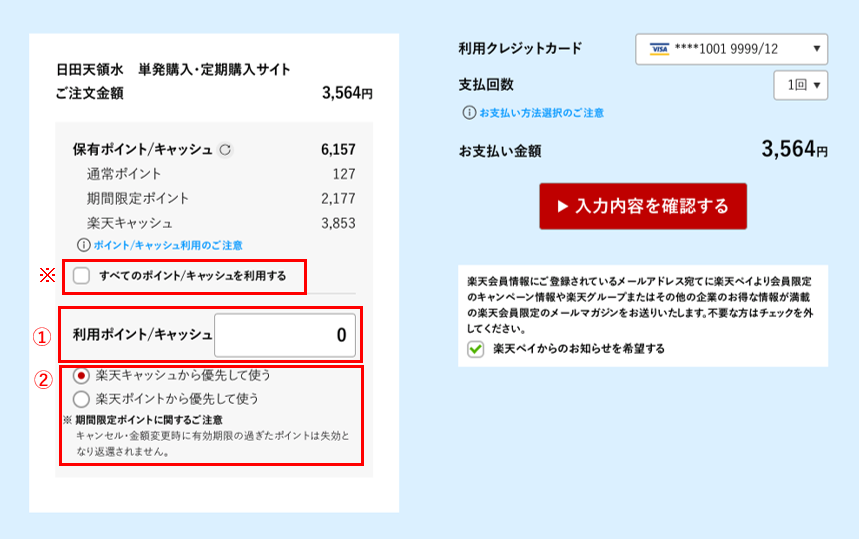Click the 期間限定ポイント balance row

tap(213, 198)
